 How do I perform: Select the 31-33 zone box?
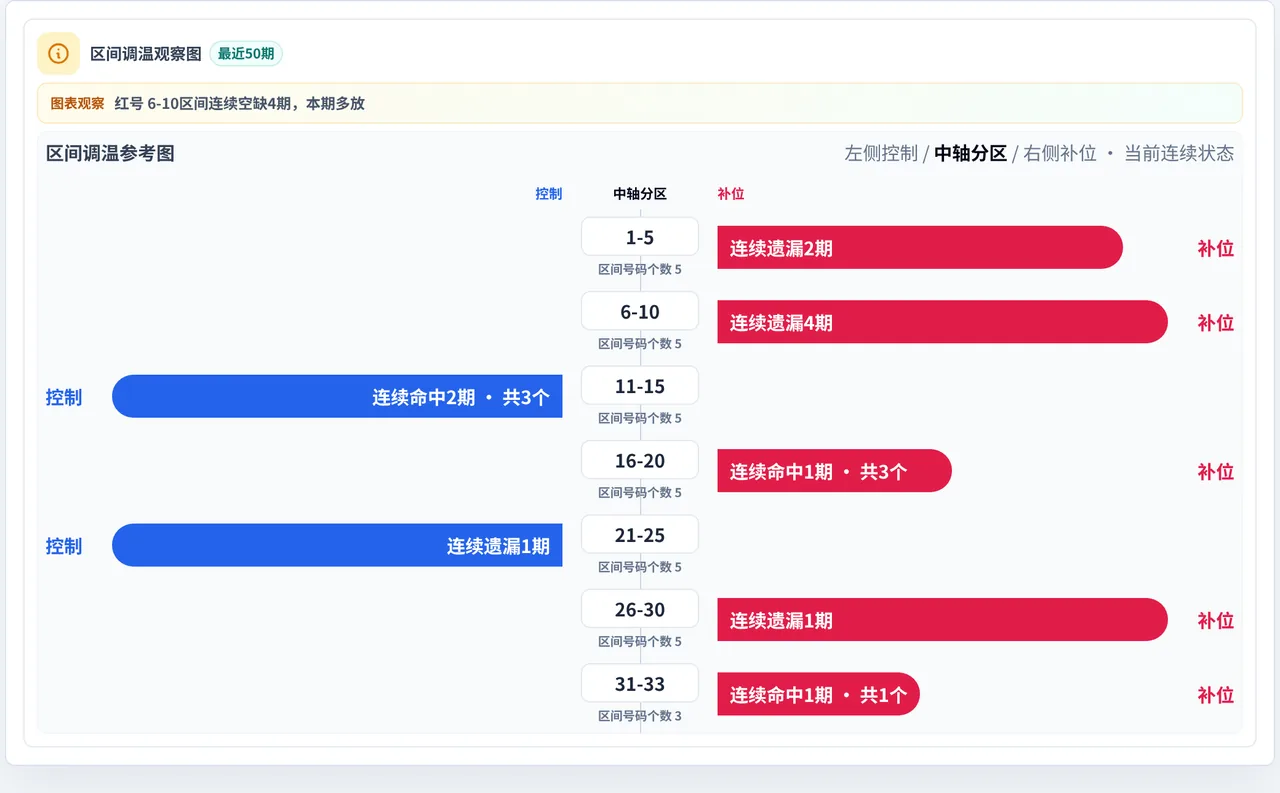pos(640,684)
